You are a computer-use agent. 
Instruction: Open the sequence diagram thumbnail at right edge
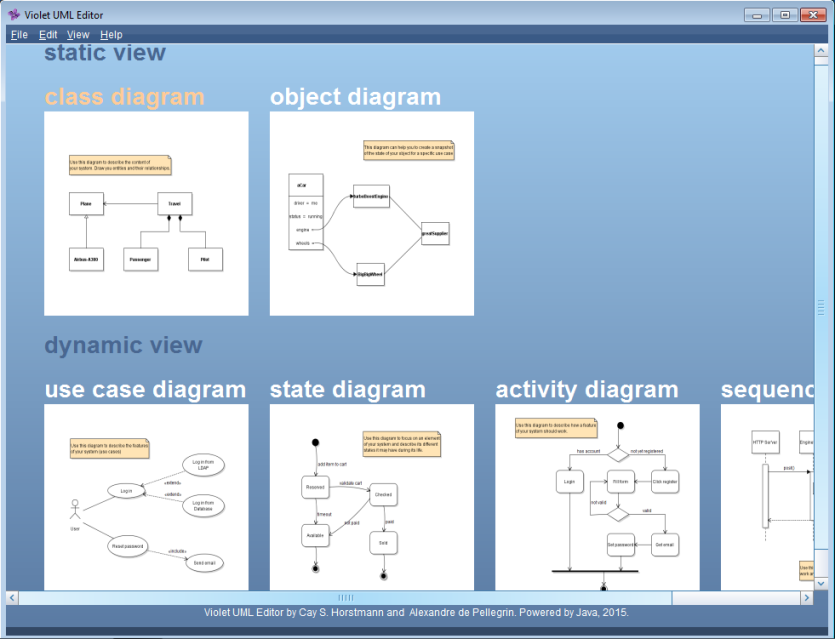tap(767, 497)
